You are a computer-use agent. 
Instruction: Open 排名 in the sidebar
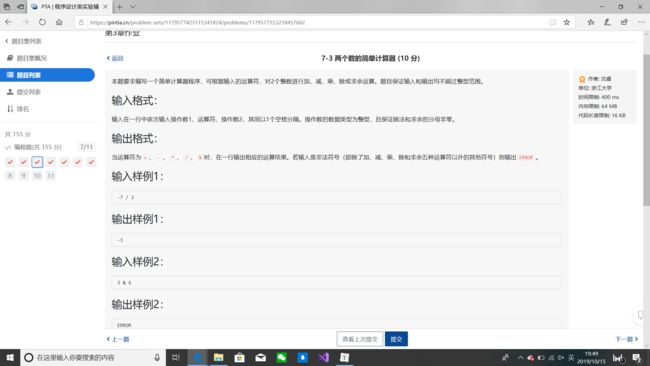[18, 109]
